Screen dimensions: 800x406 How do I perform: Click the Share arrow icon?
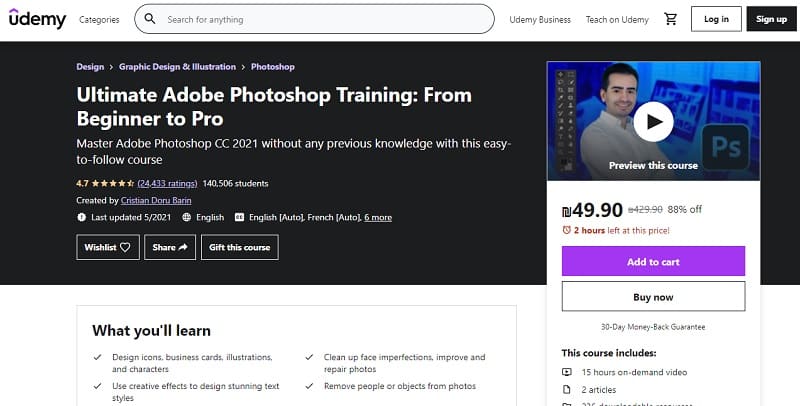[x=183, y=247]
